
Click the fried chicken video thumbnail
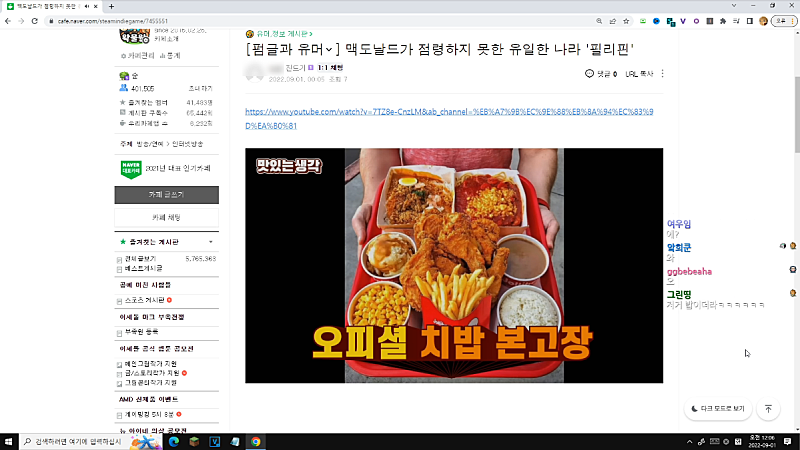454,265
